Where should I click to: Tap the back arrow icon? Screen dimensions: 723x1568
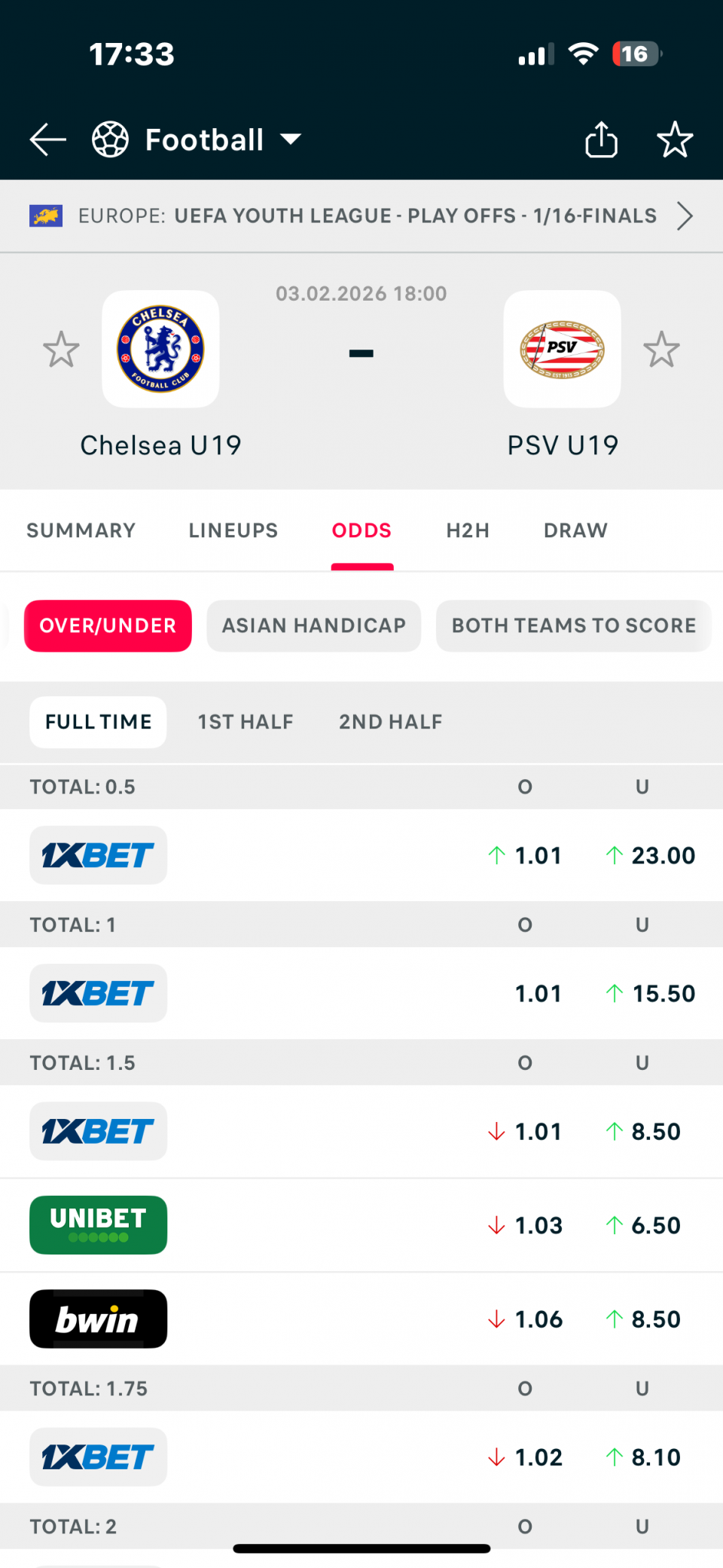(x=48, y=140)
